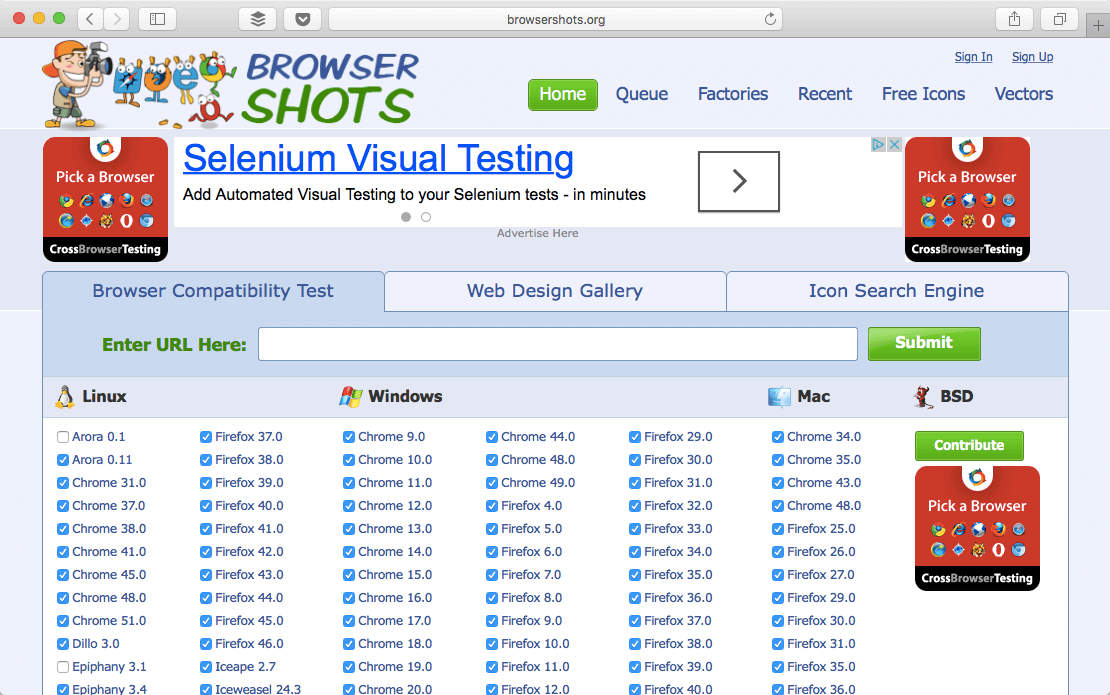The image size is (1110, 695).
Task: Click the Browser Shots logo
Action: click(x=231, y=84)
